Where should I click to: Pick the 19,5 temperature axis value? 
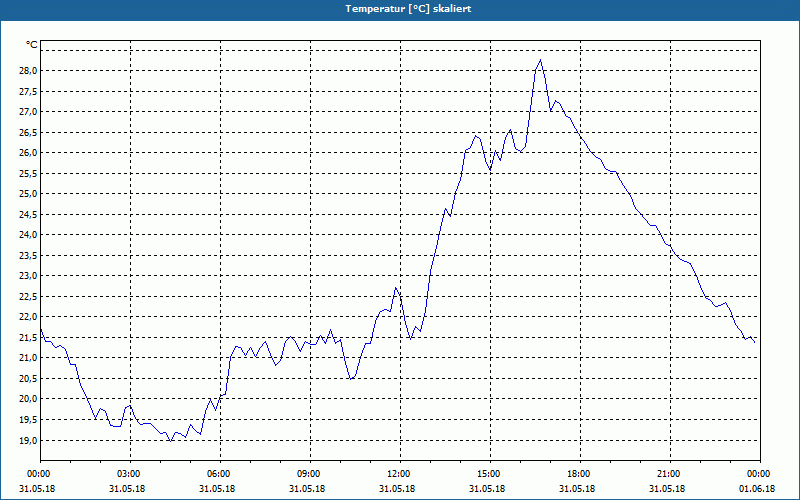click(29, 419)
